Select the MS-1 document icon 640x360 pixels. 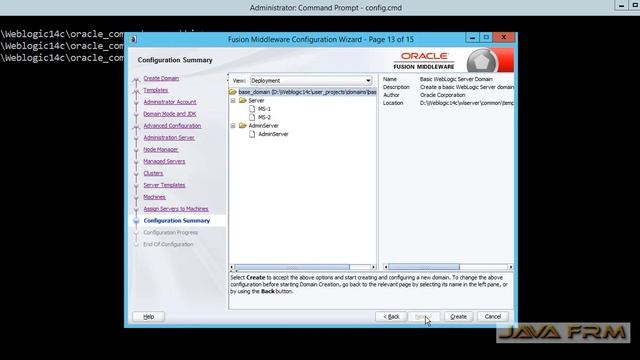click(x=252, y=109)
